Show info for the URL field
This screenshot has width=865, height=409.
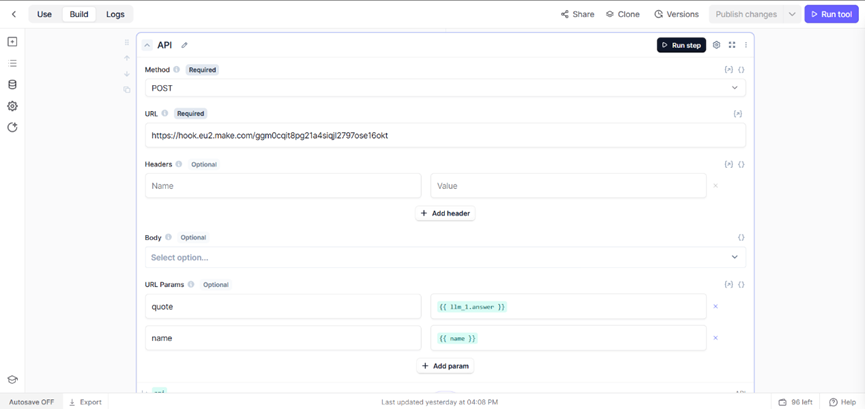pos(164,114)
